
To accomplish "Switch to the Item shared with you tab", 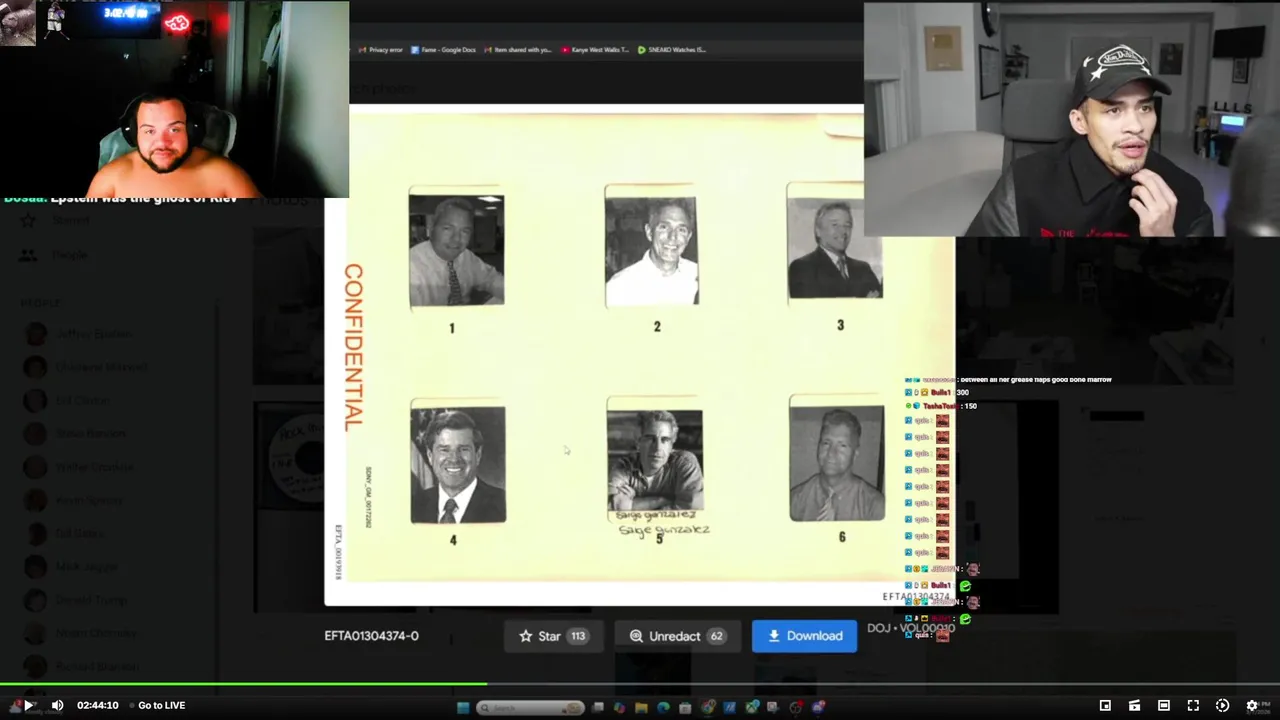I will pyautogui.click(x=517, y=49).
